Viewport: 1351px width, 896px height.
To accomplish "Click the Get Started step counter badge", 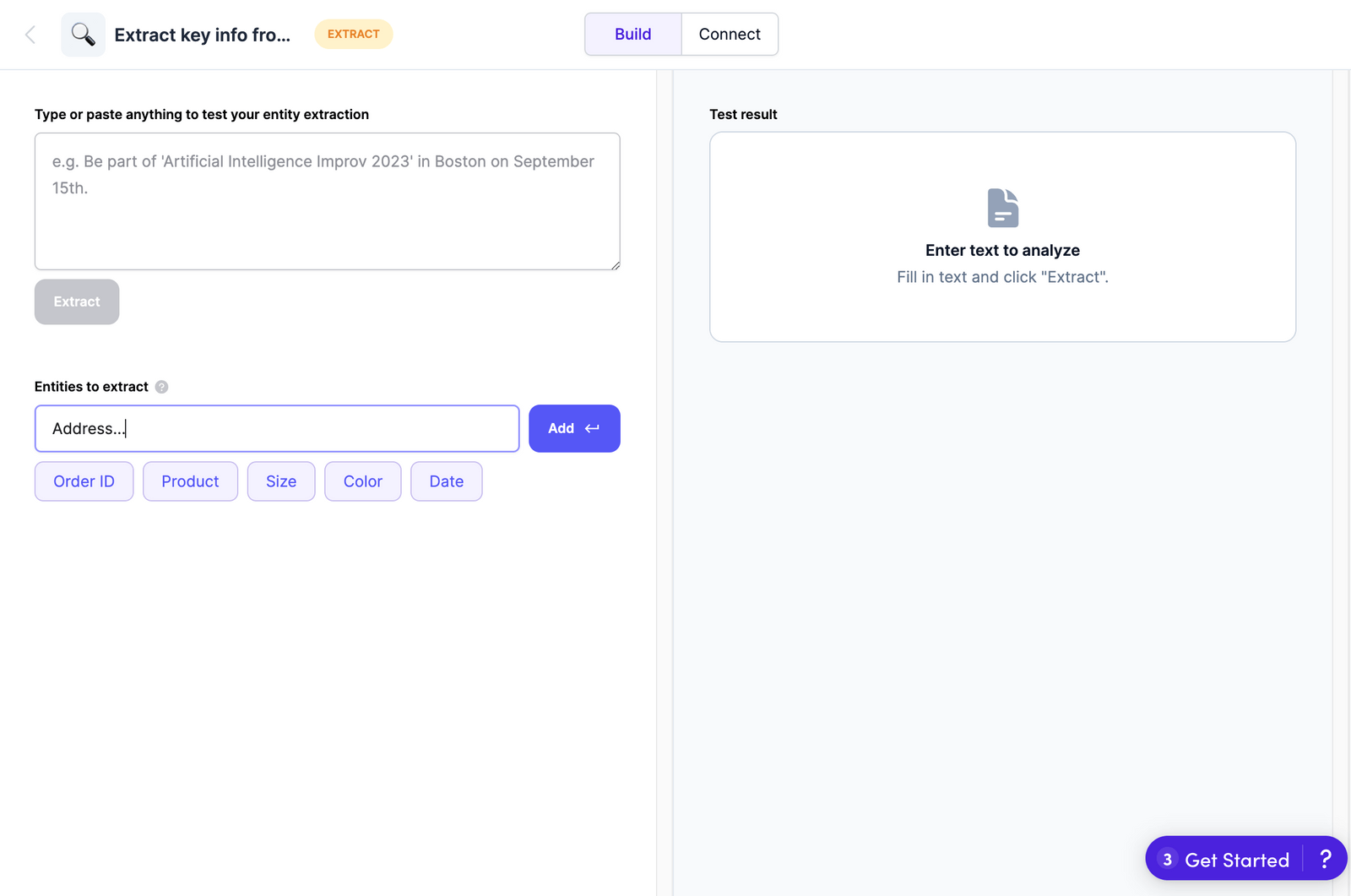I will coord(1166,859).
